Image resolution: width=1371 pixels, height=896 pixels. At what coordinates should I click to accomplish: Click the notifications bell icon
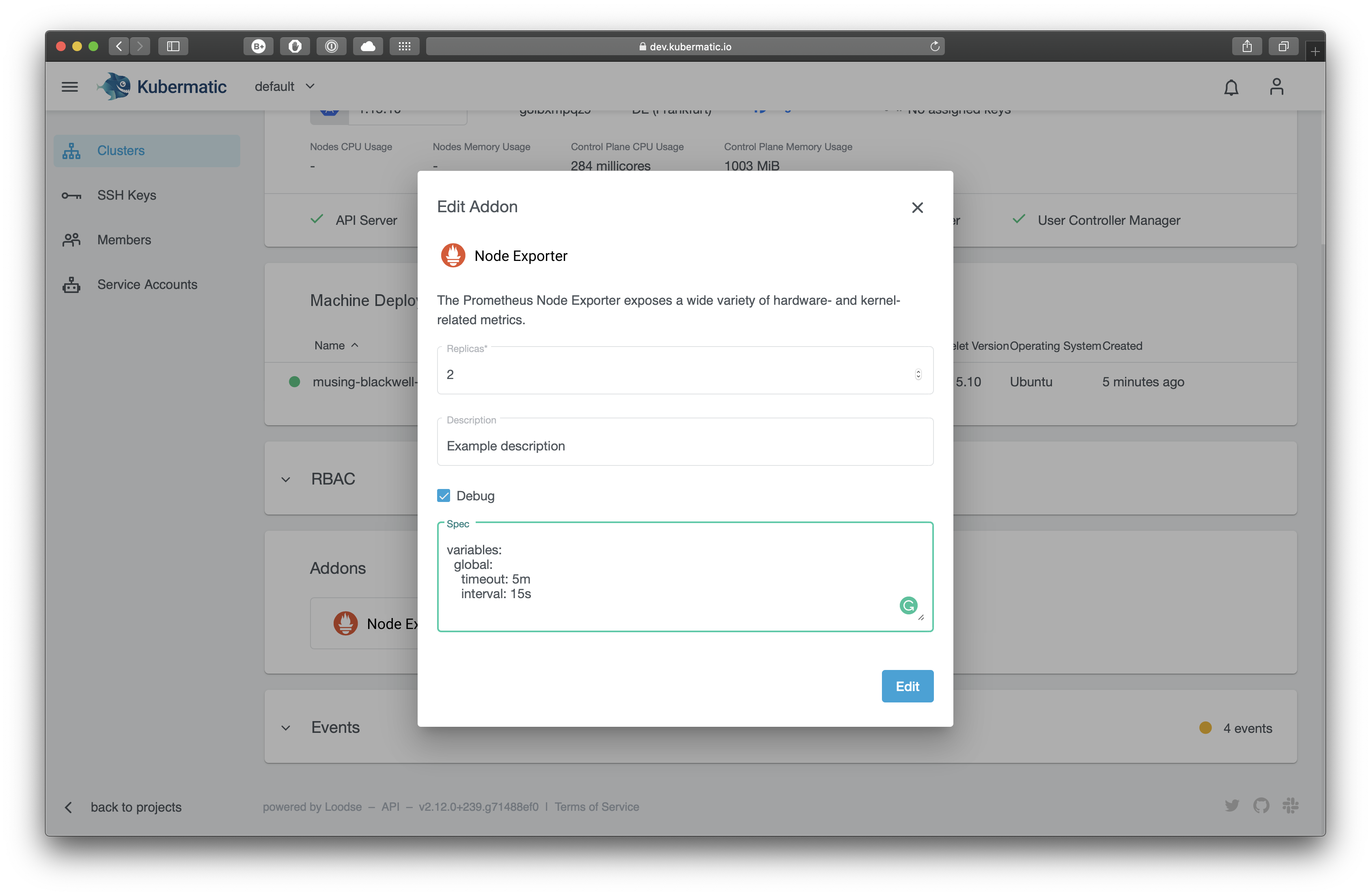1231,88
